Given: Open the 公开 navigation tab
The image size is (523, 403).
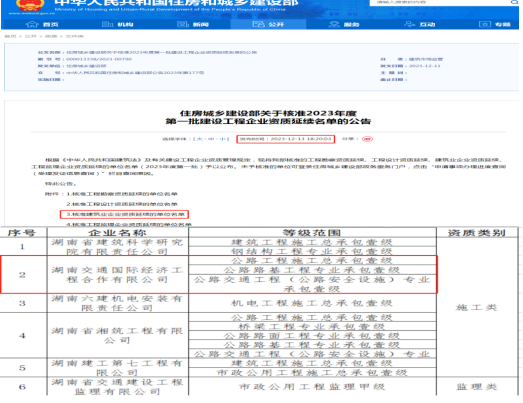Looking at the screenshot, I should tap(268, 24).
